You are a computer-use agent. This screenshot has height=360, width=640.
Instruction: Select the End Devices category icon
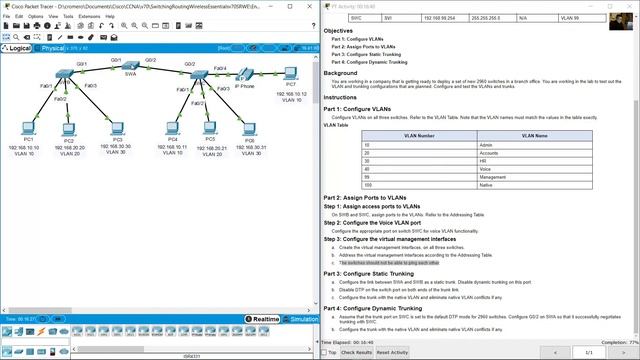18,331
